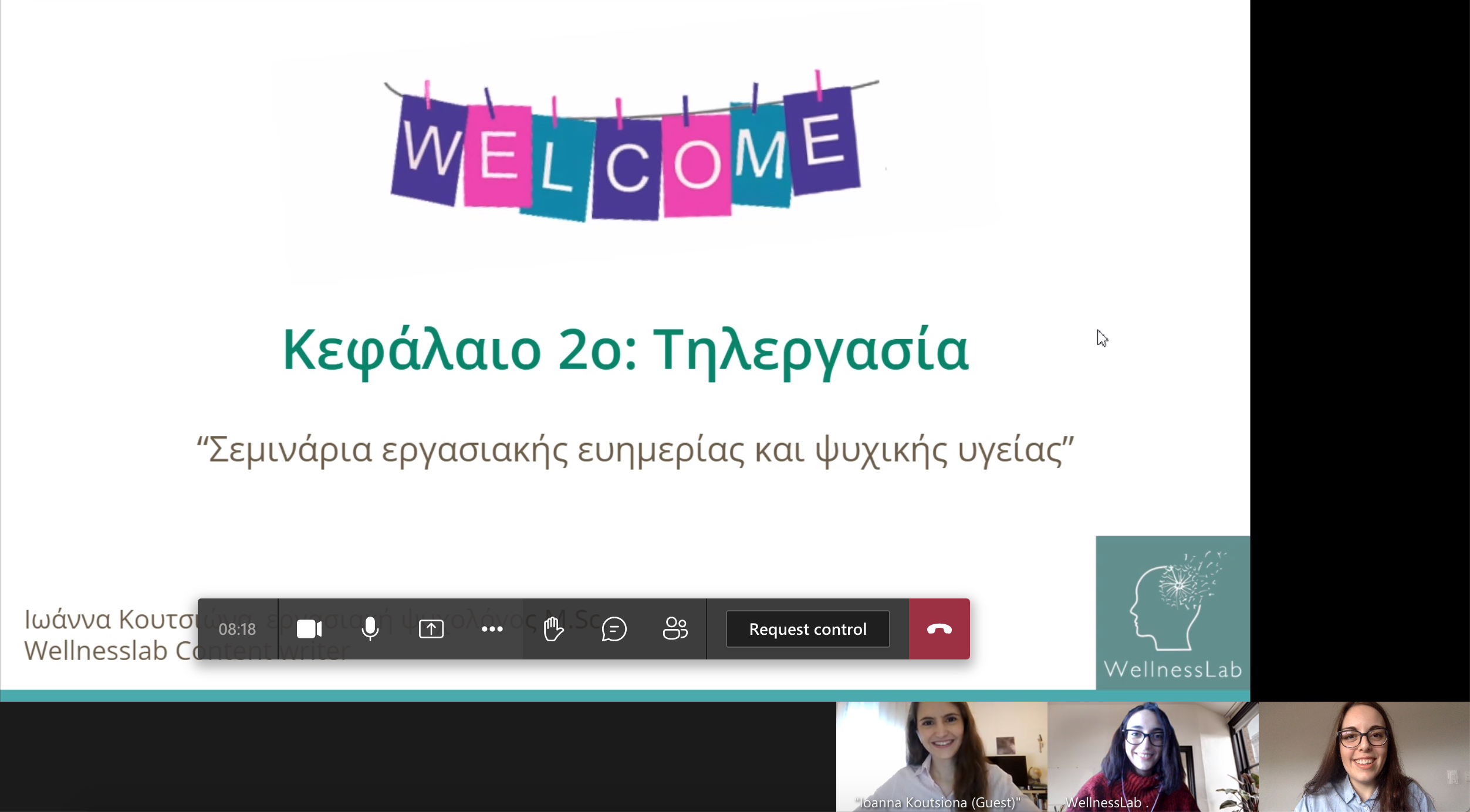Select the rightmost unlabeled participant video
The height and width of the screenshot is (812, 1470).
coord(1364,757)
